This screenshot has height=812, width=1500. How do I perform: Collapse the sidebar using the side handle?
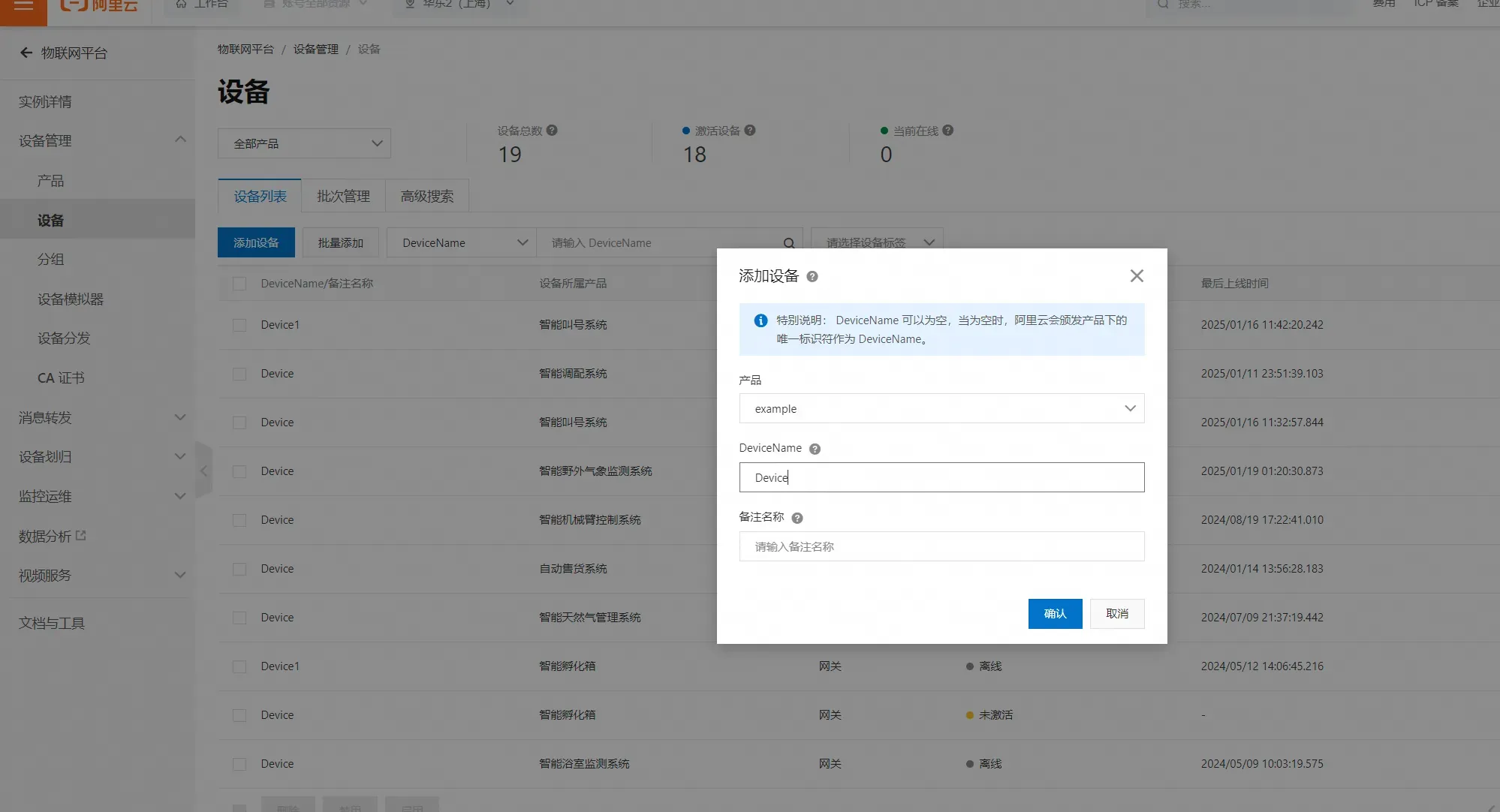pos(203,471)
